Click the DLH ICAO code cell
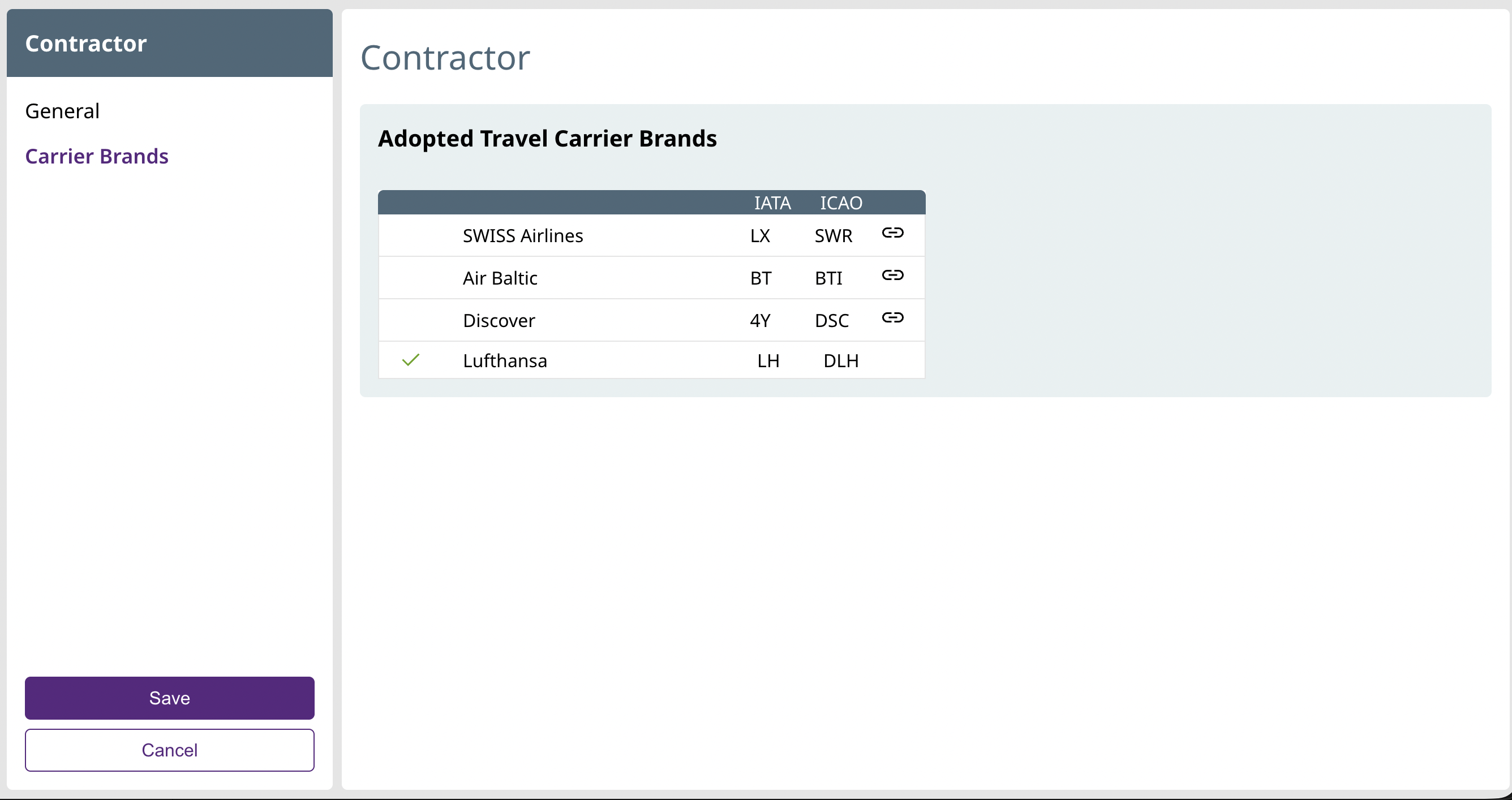This screenshot has height=800, width=1512. (x=840, y=360)
